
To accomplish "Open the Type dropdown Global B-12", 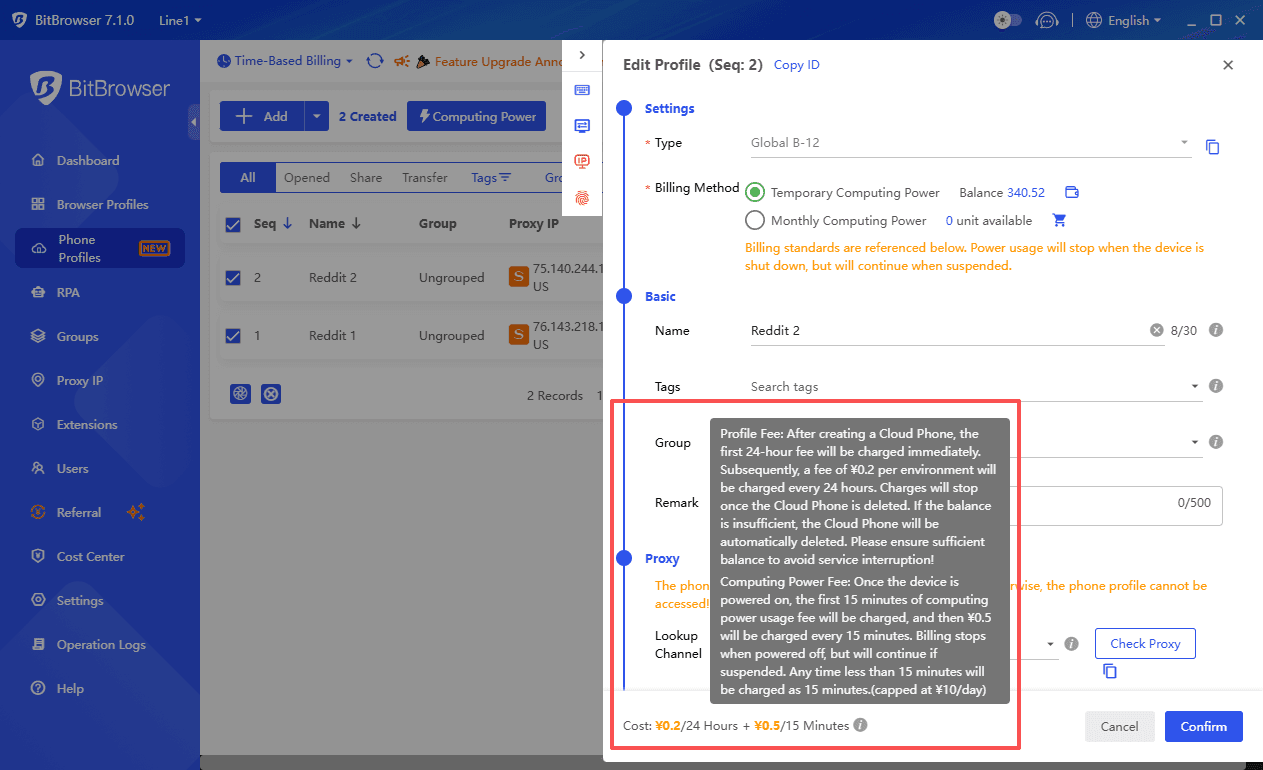I will [970, 143].
